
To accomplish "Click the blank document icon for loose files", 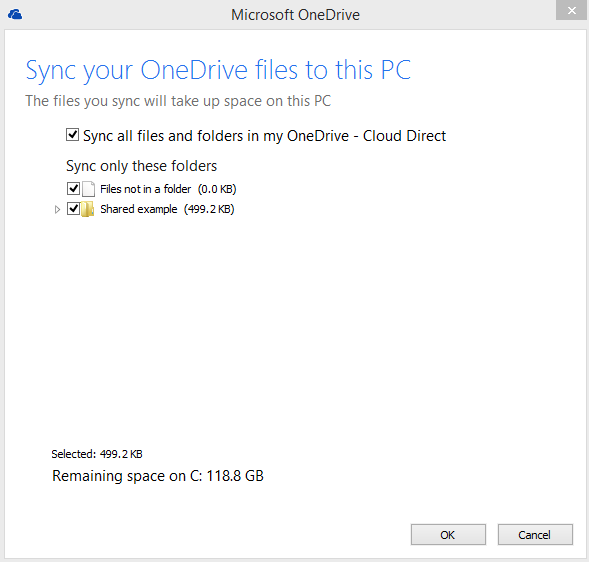I will pyautogui.click(x=88, y=189).
